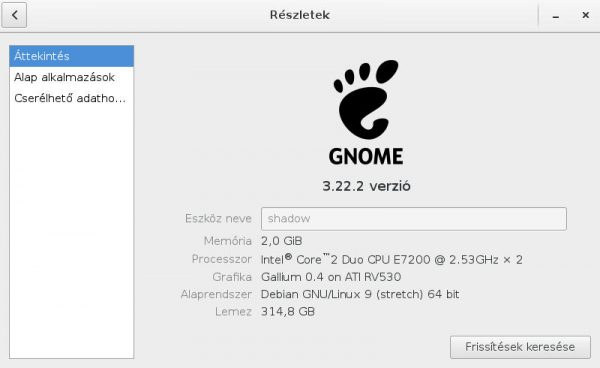Close the Részletek window
Image resolution: width=600 pixels, height=368 pixels.
coord(585,15)
